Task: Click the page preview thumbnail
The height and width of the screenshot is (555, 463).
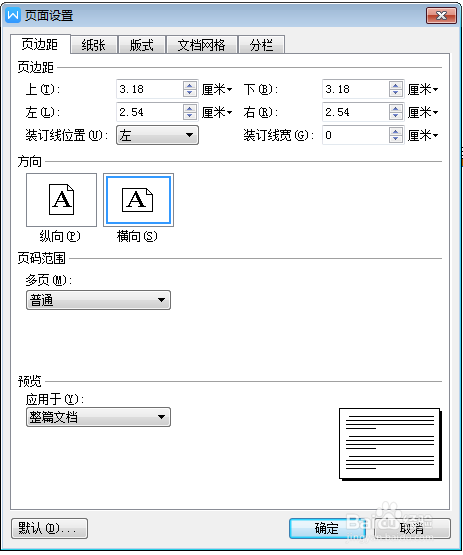Action: [390, 444]
